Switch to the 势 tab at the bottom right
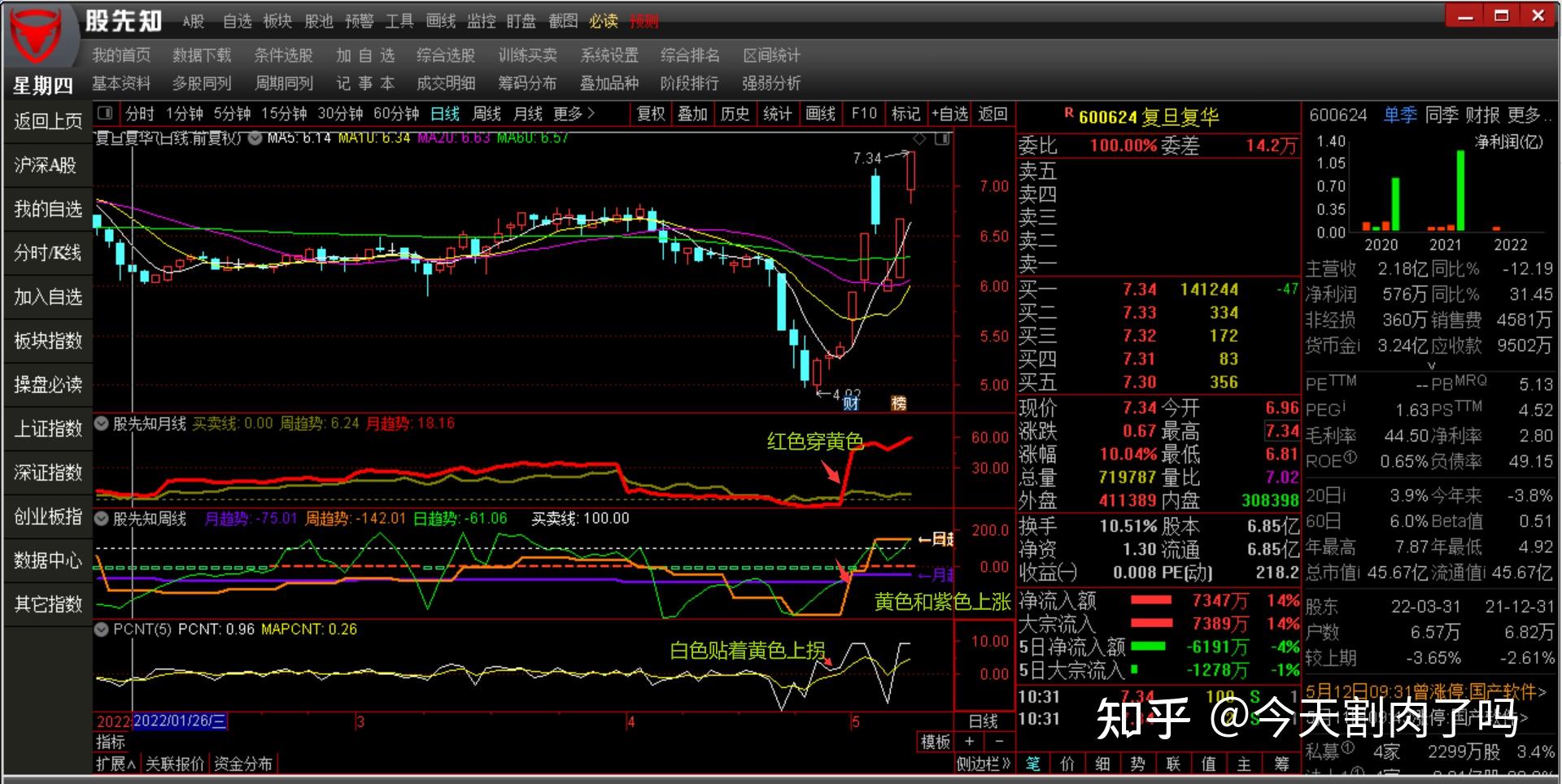 point(1138,764)
